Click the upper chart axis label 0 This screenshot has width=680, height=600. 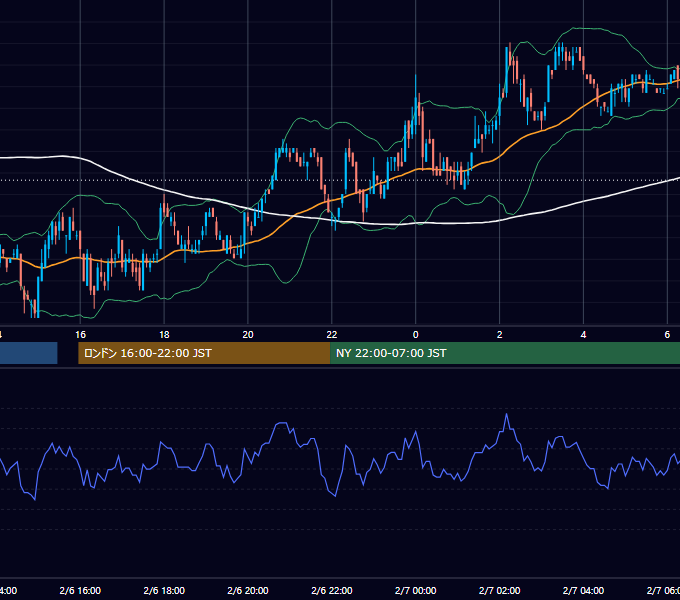415,335
